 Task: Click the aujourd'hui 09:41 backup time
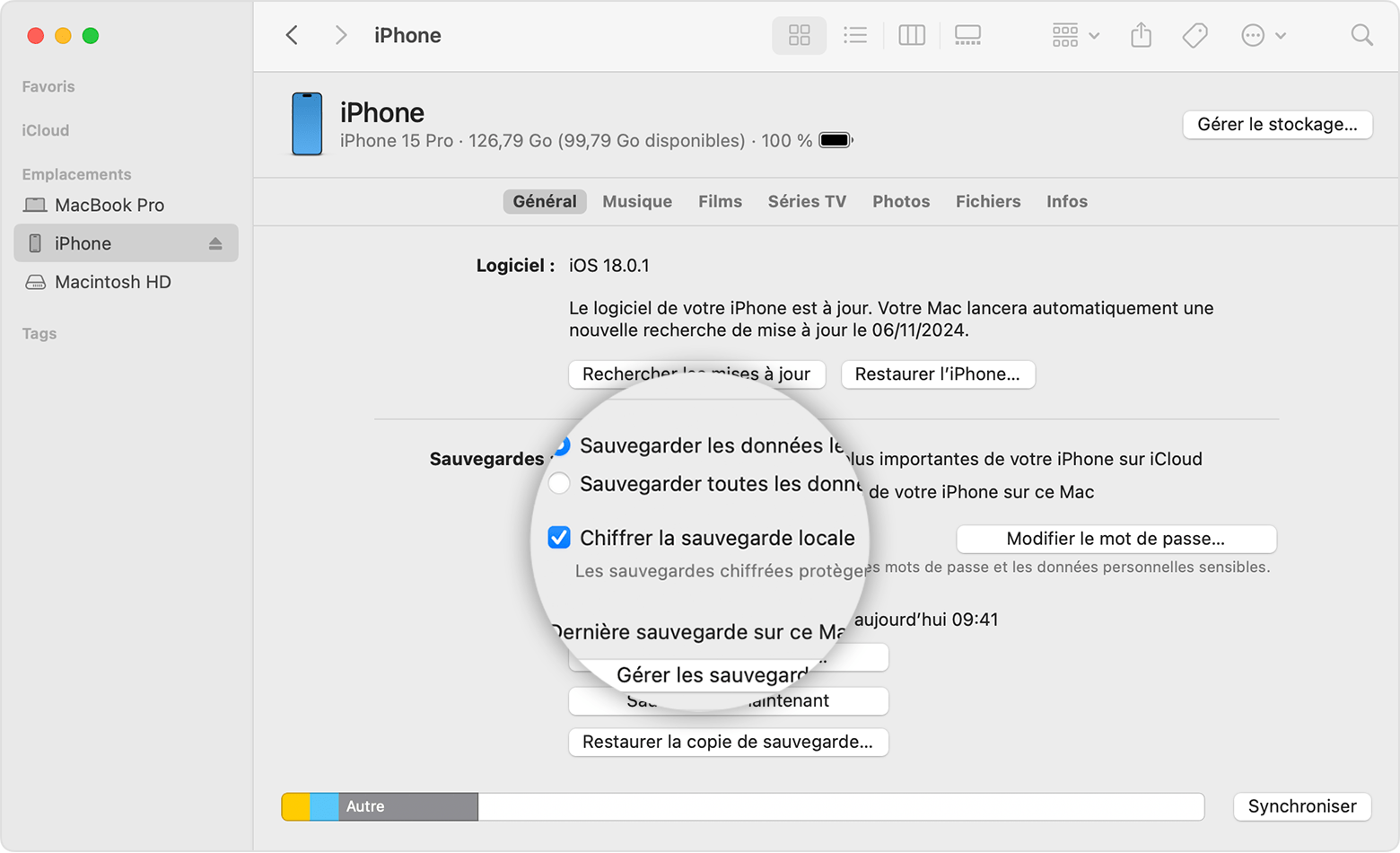(926, 620)
